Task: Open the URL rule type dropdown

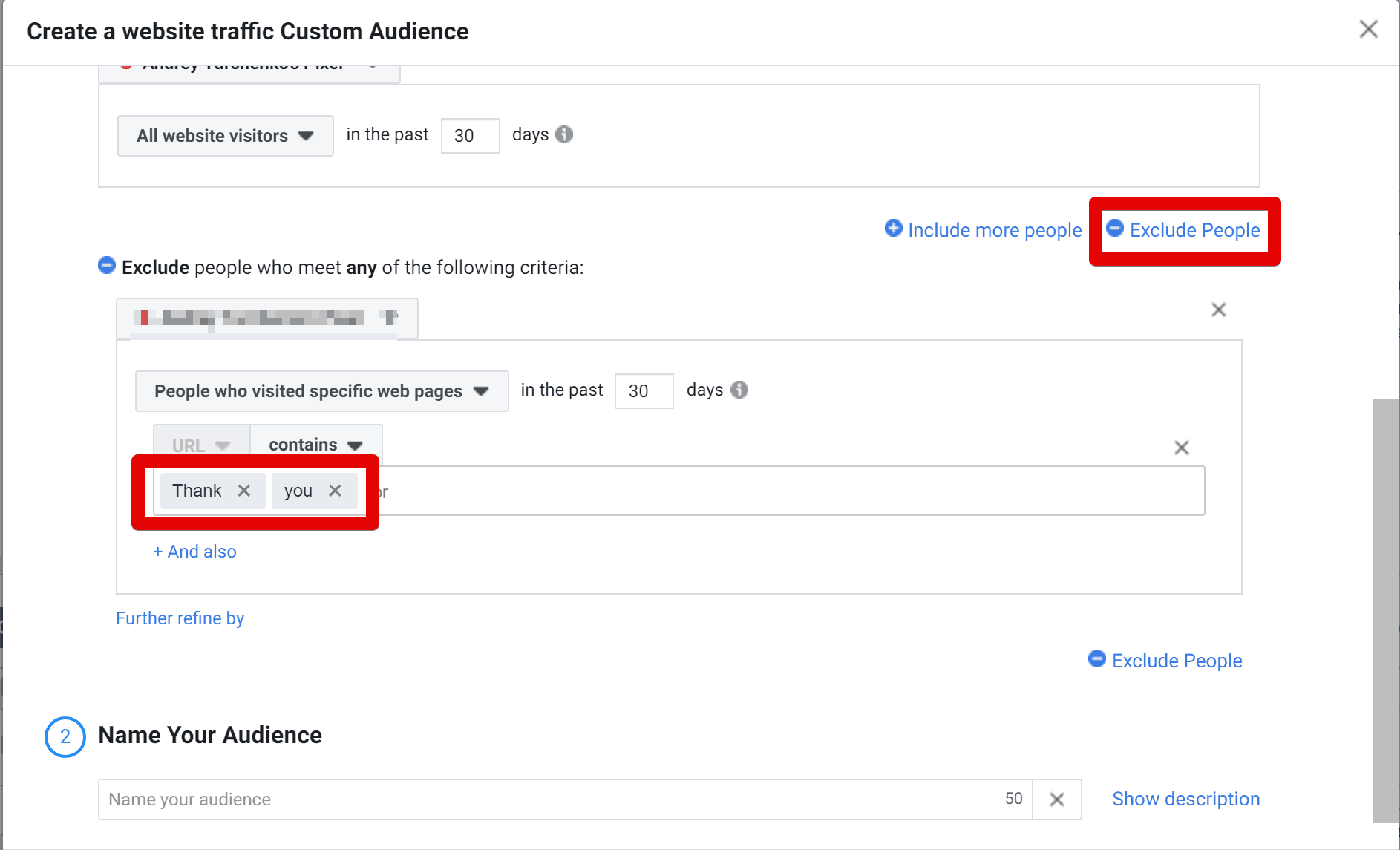Action: 201,445
